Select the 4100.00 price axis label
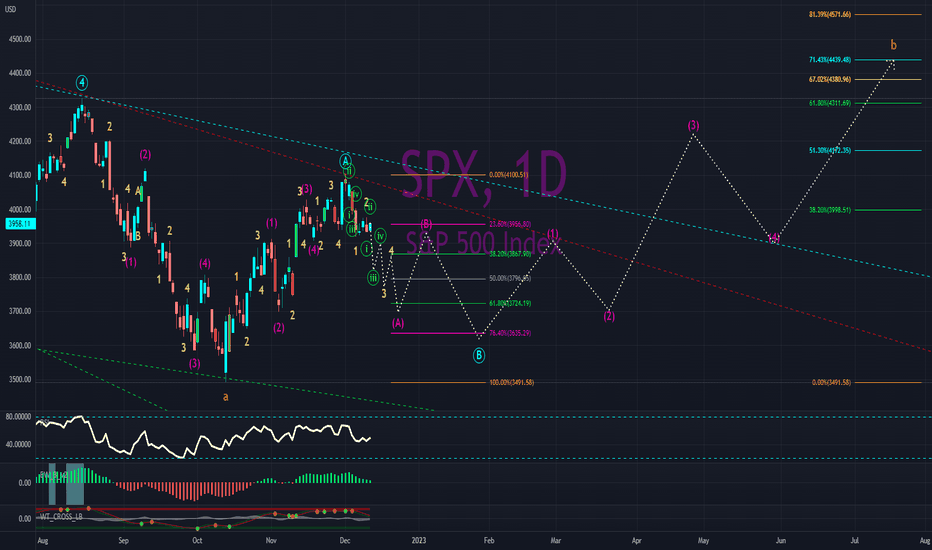 20,175
